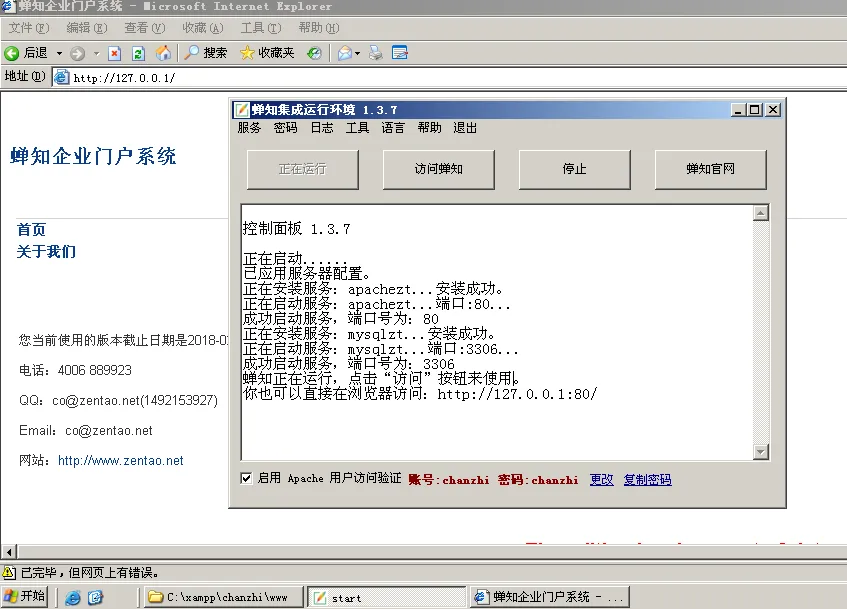The width and height of the screenshot is (847, 609).
Task: Expand the Back button history dropdown arrow
Action: 59,53
